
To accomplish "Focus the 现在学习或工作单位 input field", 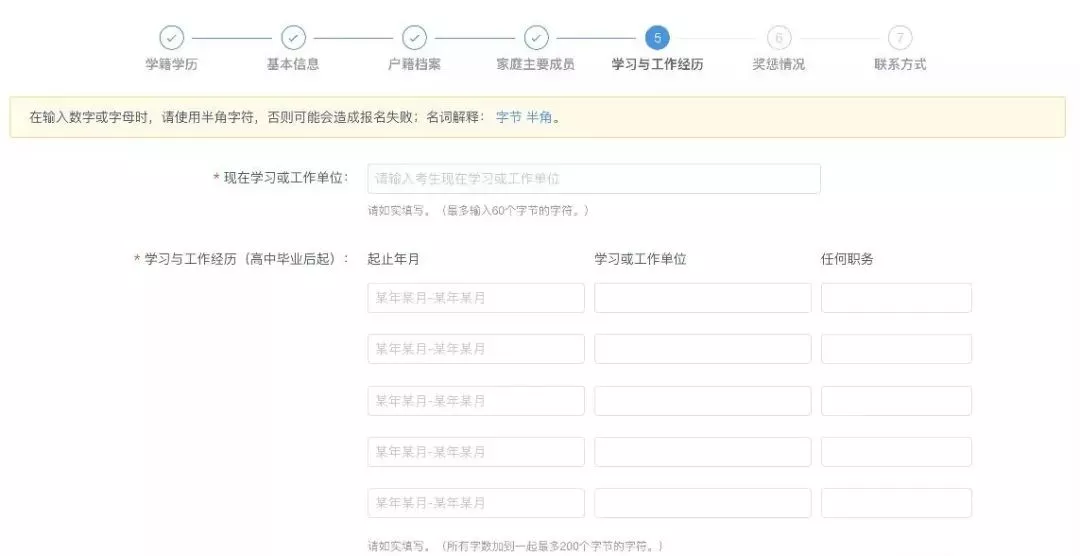I will click(x=594, y=179).
